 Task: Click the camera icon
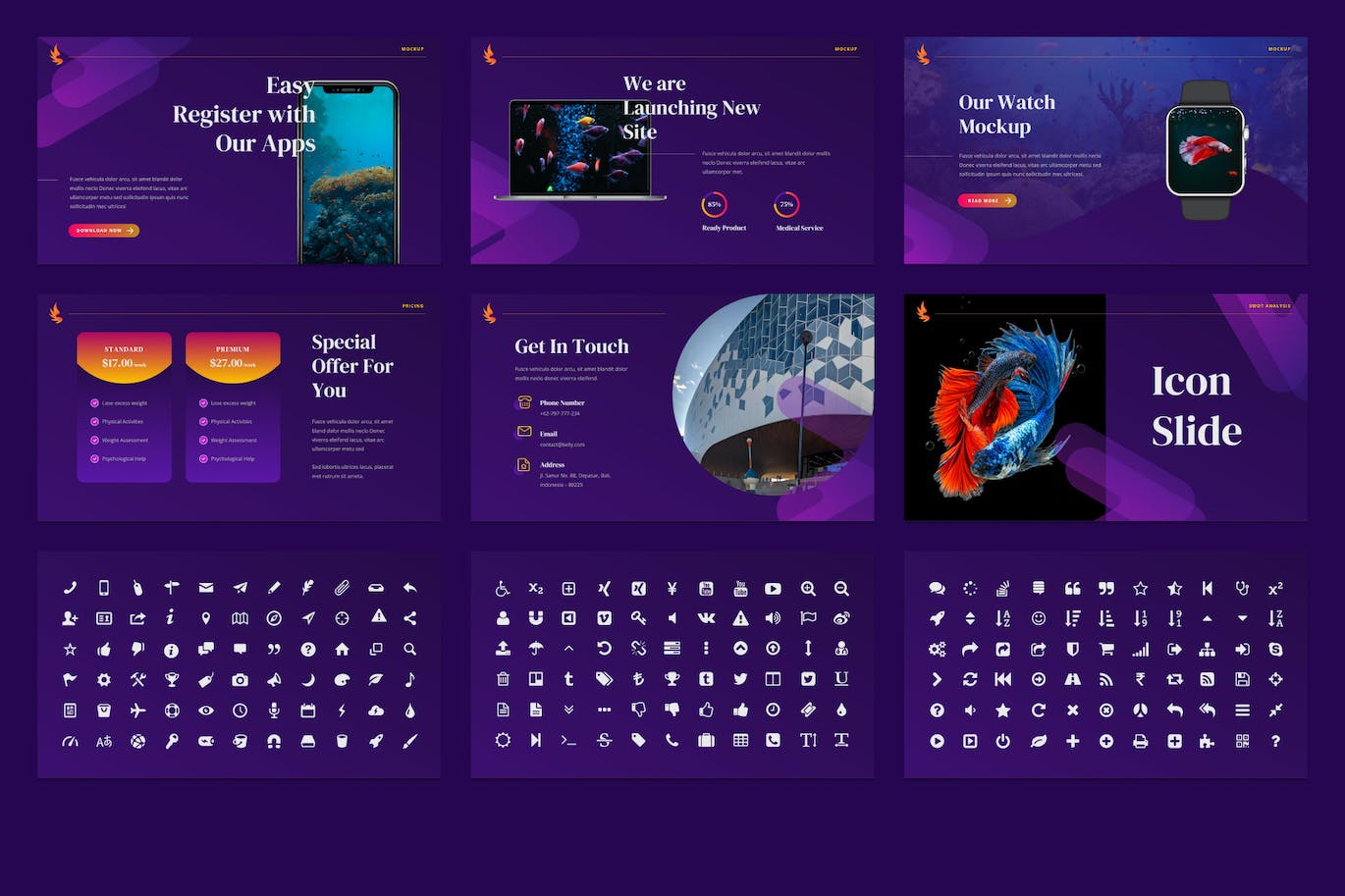240,679
